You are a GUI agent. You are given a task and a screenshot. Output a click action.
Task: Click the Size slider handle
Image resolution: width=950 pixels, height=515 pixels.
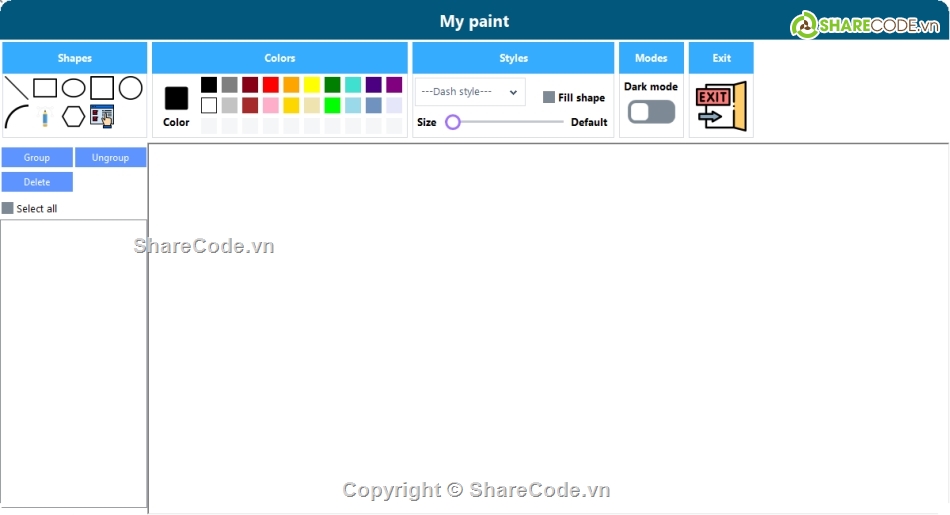coord(453,122)
